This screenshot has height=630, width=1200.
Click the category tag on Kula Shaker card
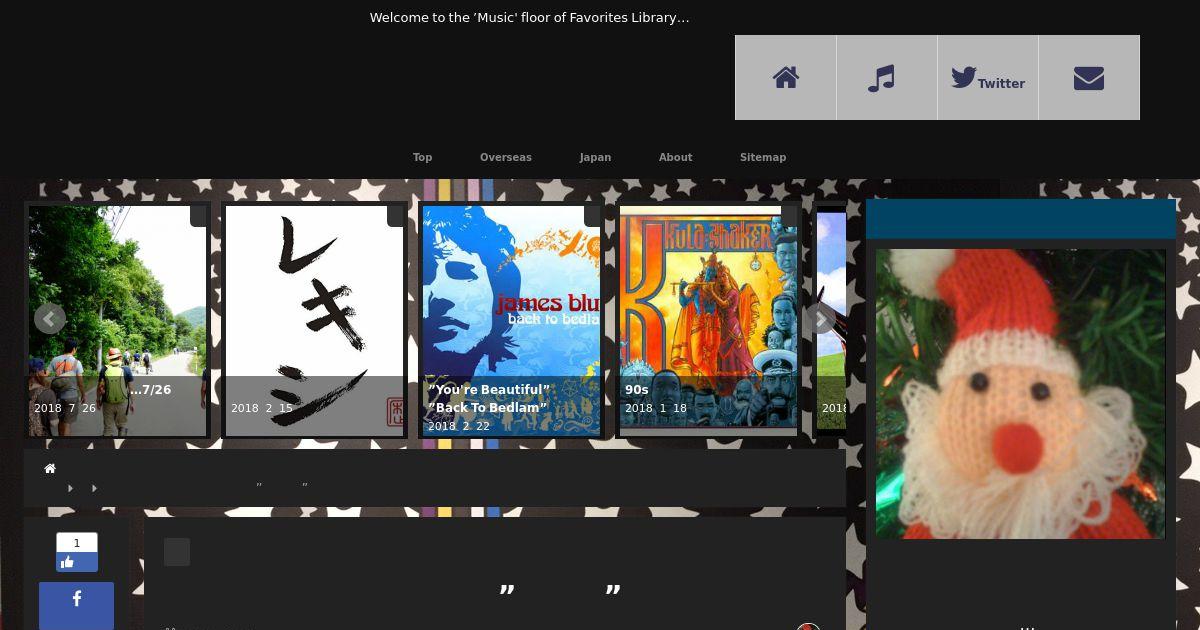[789, 215]
